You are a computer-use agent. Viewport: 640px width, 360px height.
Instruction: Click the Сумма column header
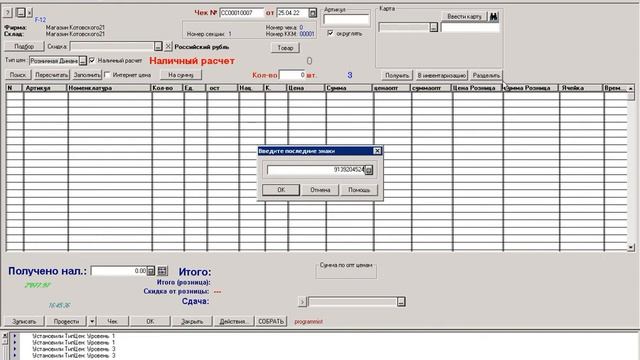349,88
